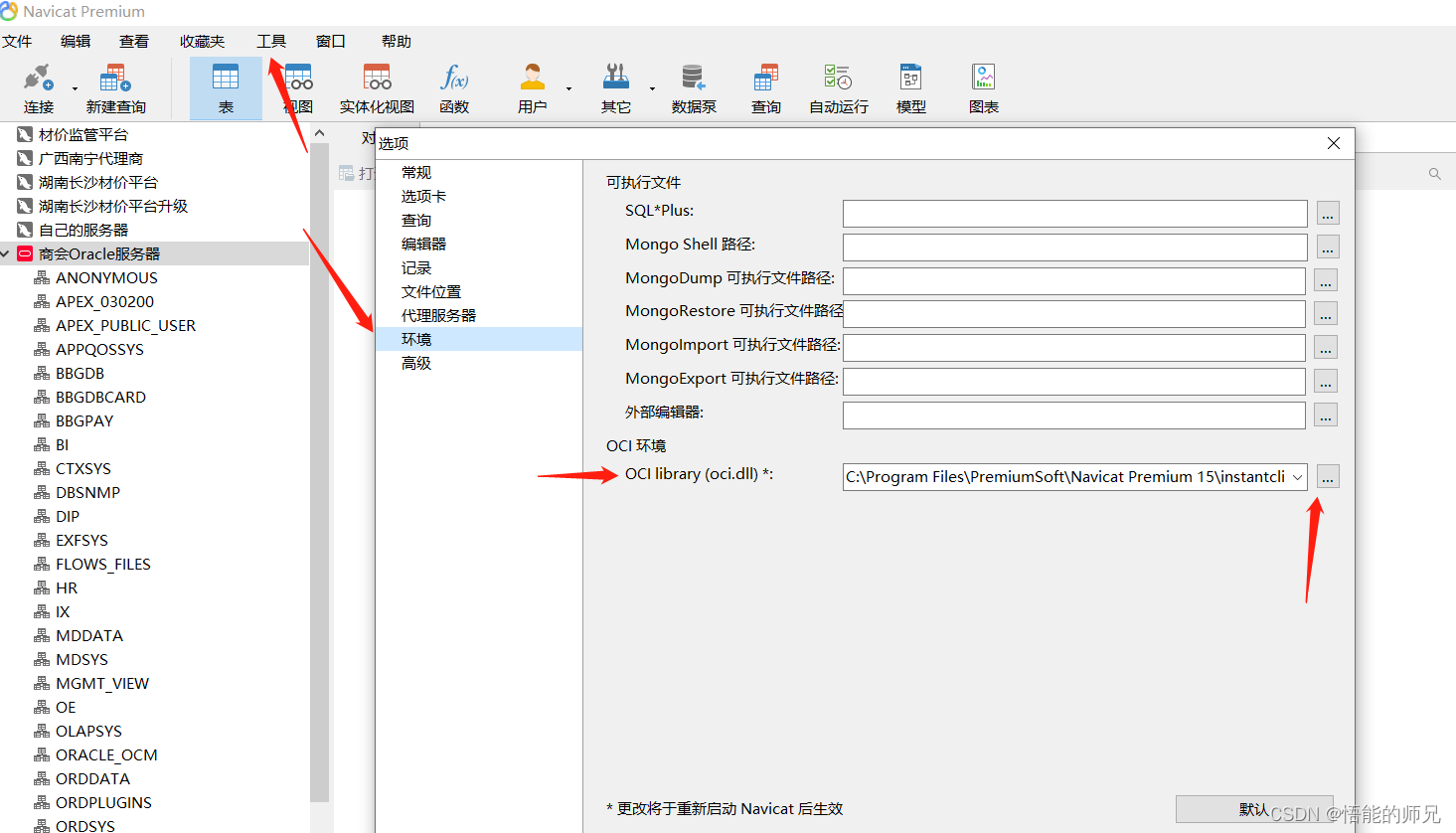This screenshot has width=1456, height=833.
Task: Select the HR schema in the tree
Action: (x=67, y=587)
